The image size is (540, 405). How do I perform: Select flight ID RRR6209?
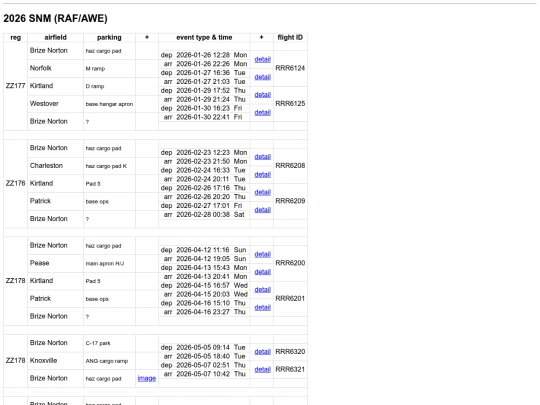pyautogui.click(x=290, y=201)
